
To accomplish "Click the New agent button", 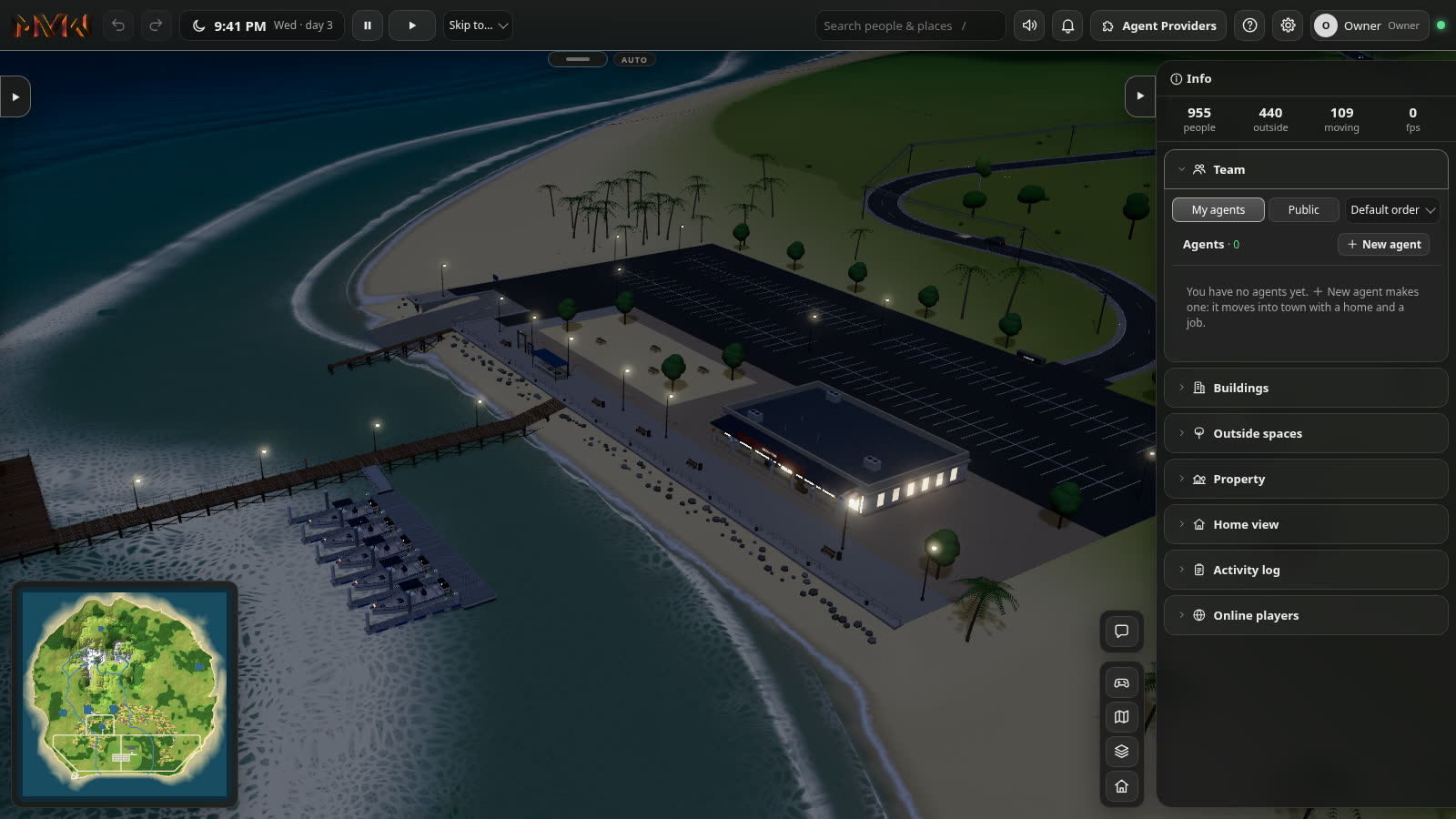I will tap(1383, 245).
